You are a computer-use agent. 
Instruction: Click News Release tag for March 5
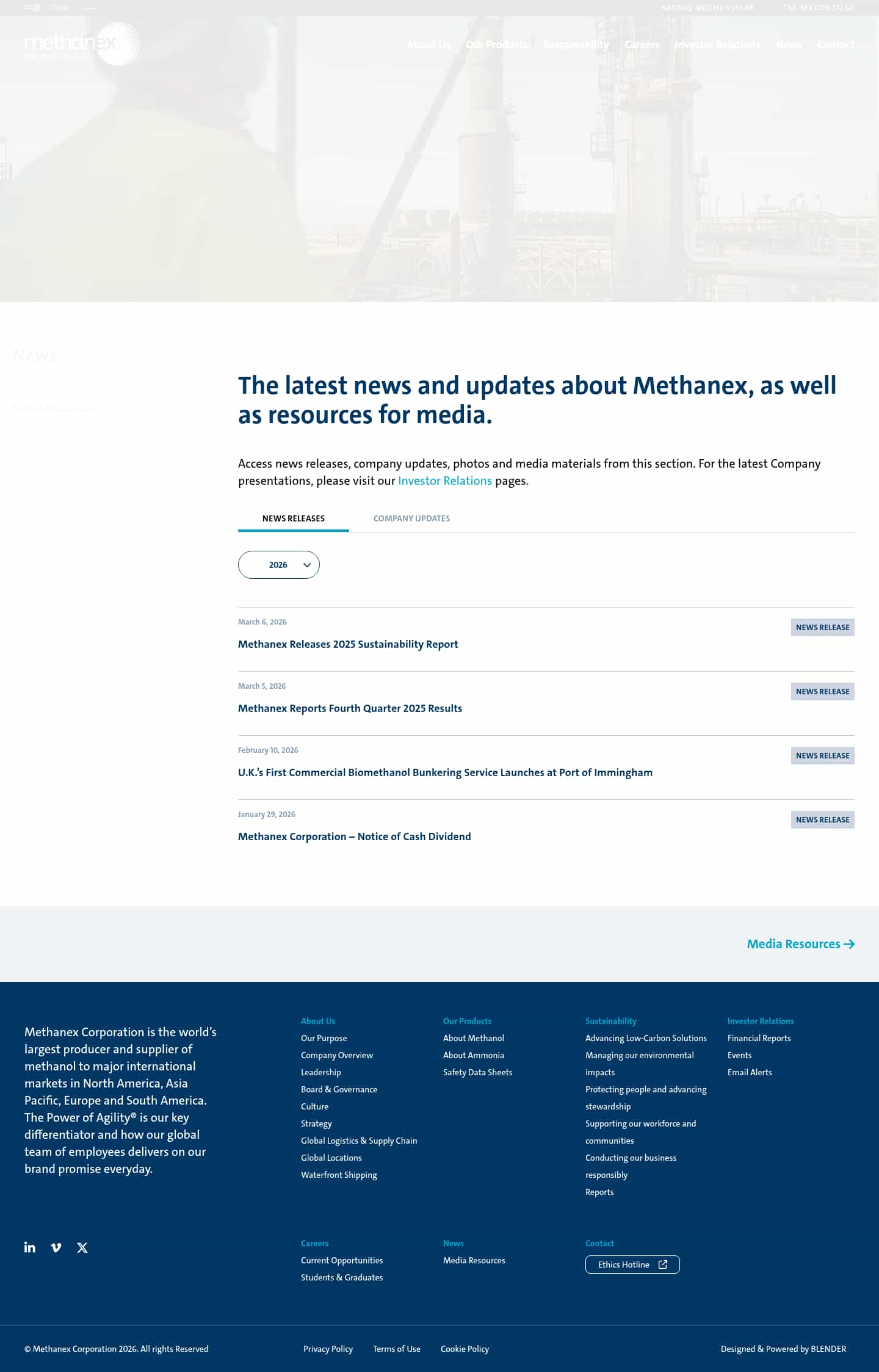(822, 691)
